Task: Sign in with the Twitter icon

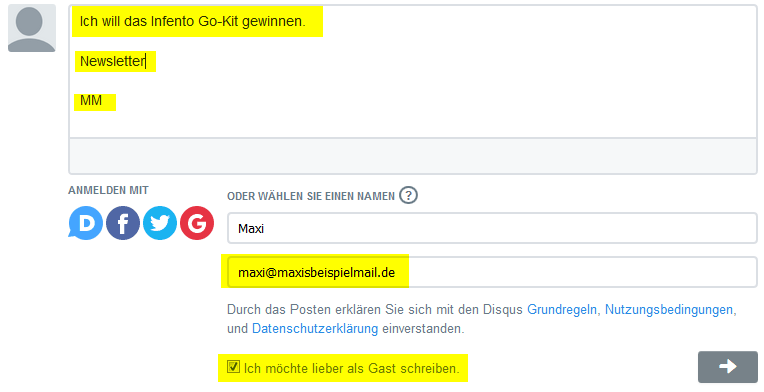Action: (160, 223)
